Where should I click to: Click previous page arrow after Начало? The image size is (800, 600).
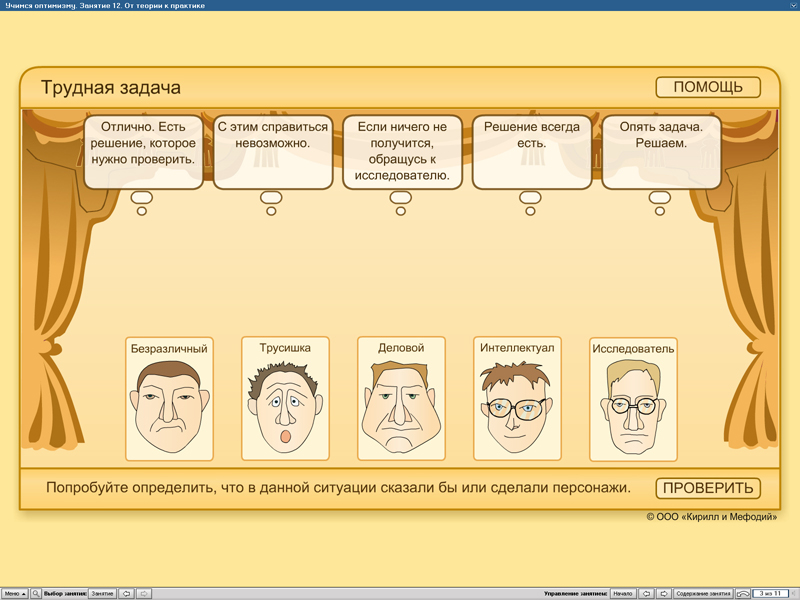pos(646,593)
